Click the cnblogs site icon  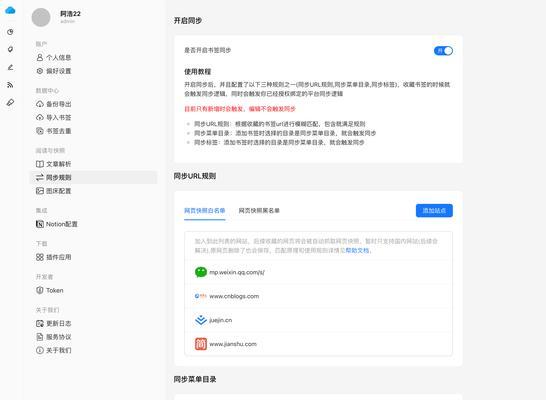pos(201,296)
